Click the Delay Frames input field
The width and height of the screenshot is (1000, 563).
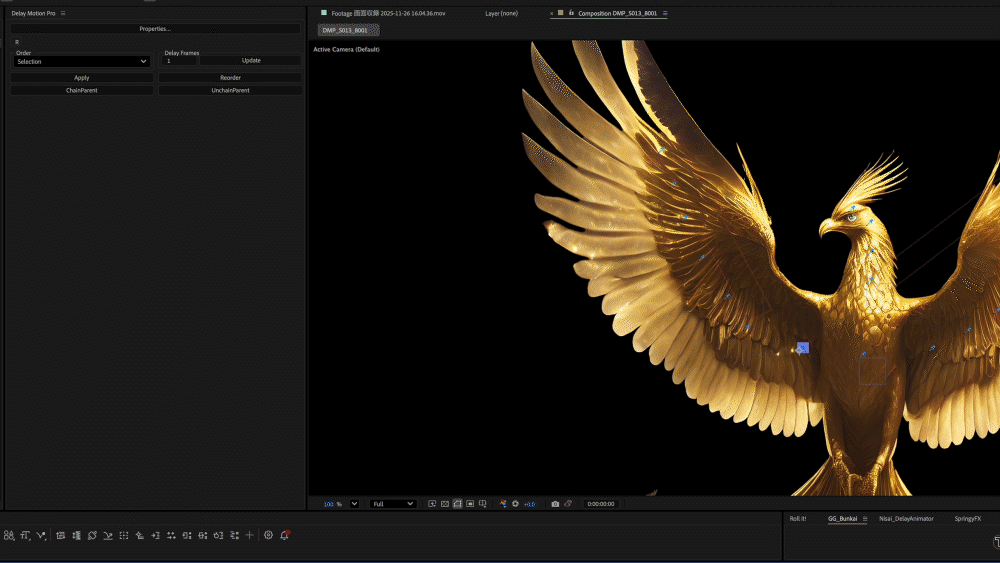click(179, 61)
